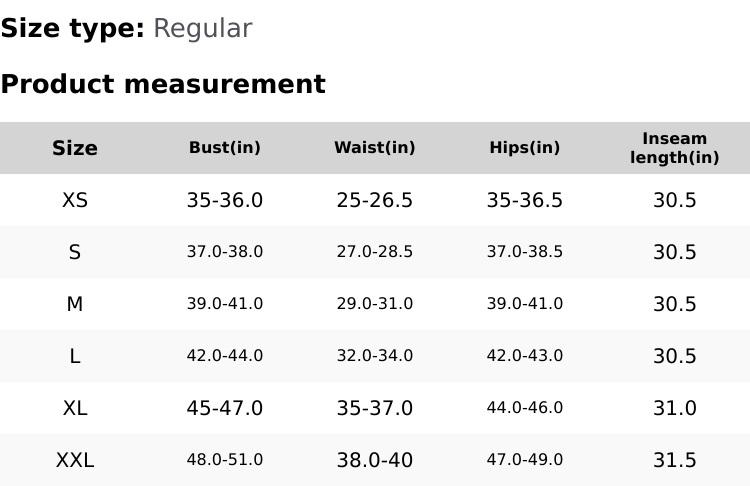Image resolution: width=750 pixels, height=486 pixels.
Task: Click the XL inseam value 31.0
Action: 675,408
